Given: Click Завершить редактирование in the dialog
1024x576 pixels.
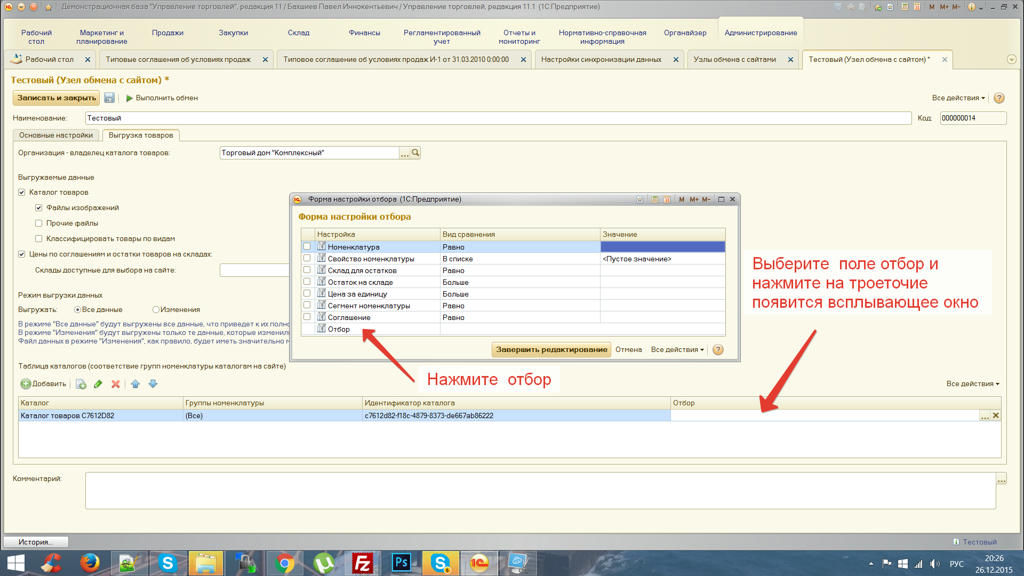Looking at the screenshot, I should 551,350.
